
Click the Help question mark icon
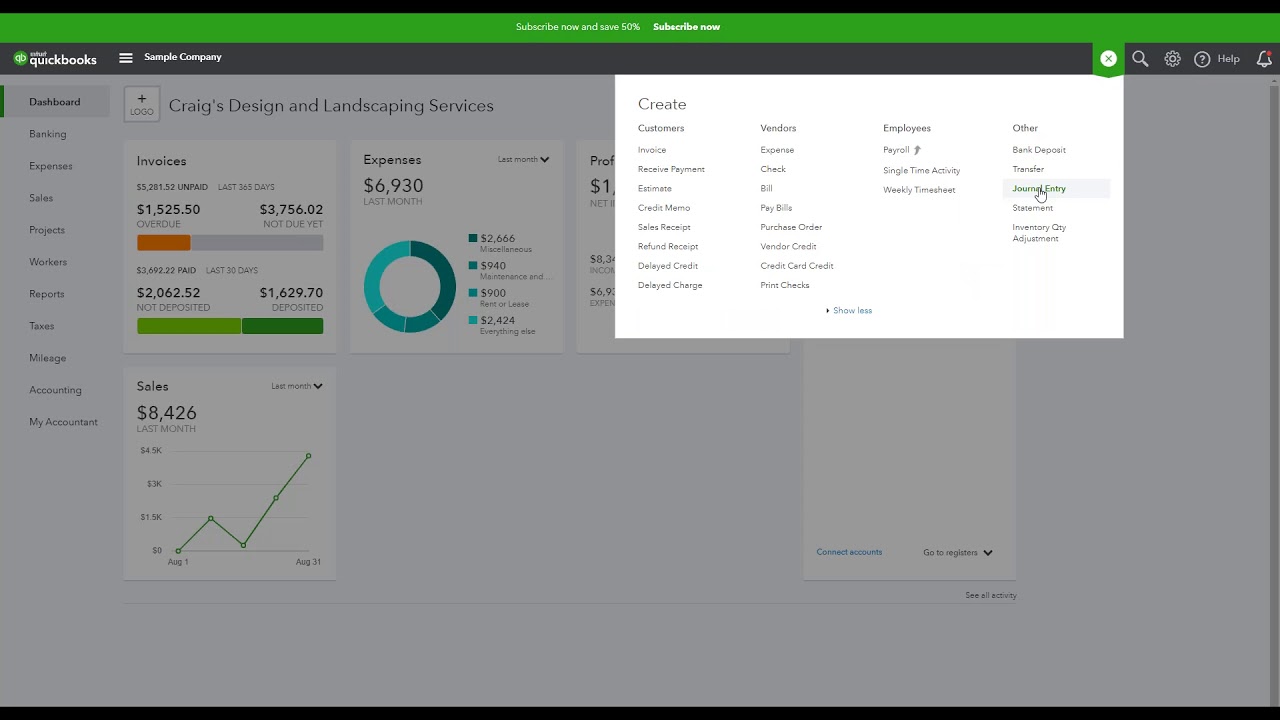[1202, 59]
